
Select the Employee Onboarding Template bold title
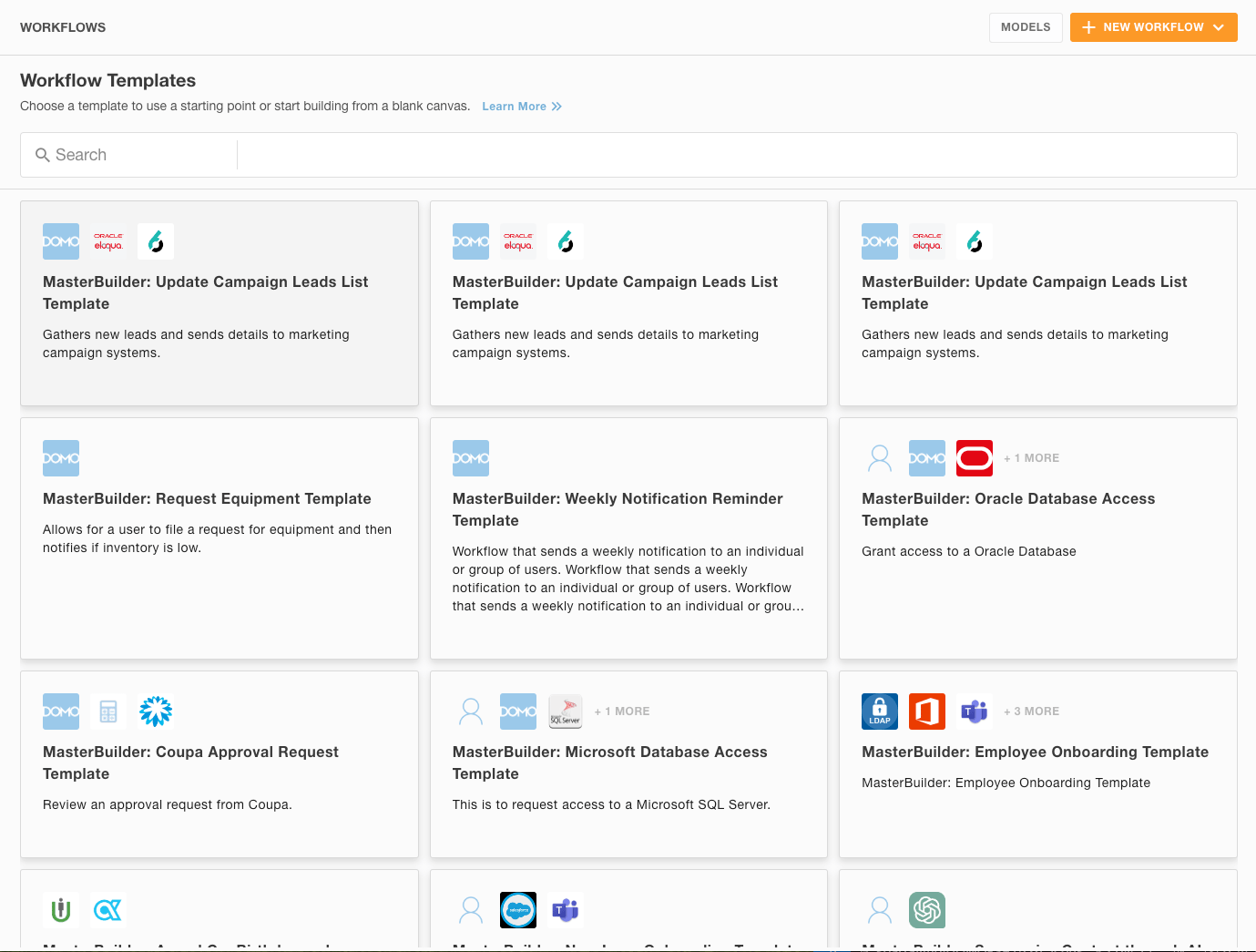(1036, 752)
